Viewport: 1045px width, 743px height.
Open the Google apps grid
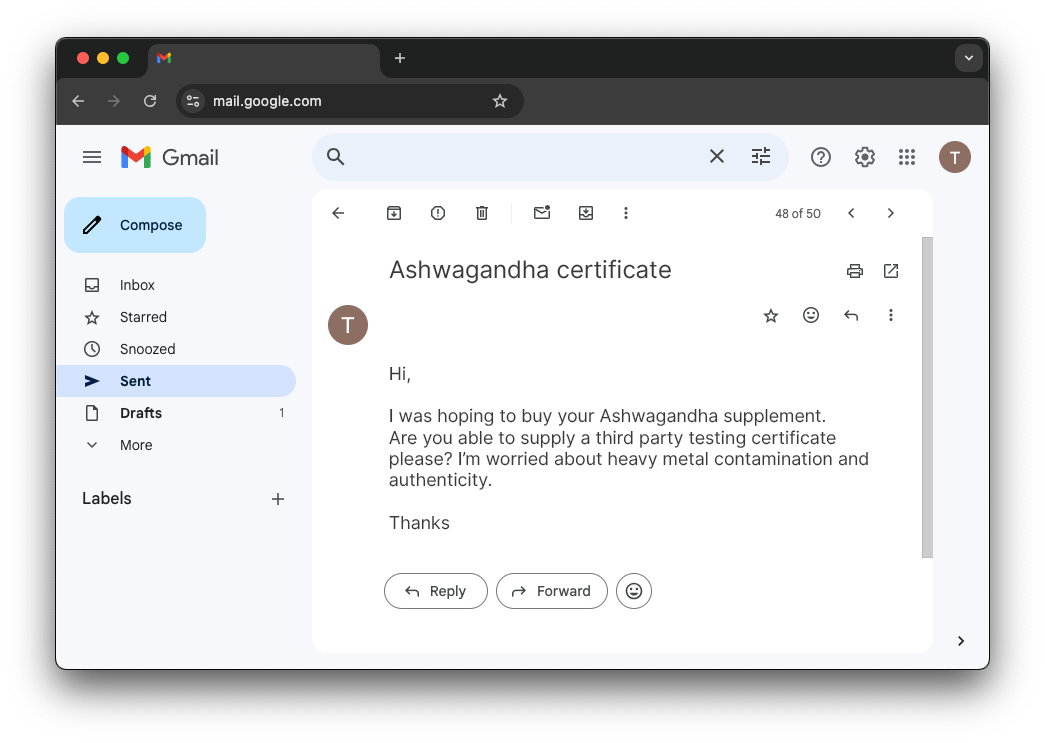coord(906,157)
